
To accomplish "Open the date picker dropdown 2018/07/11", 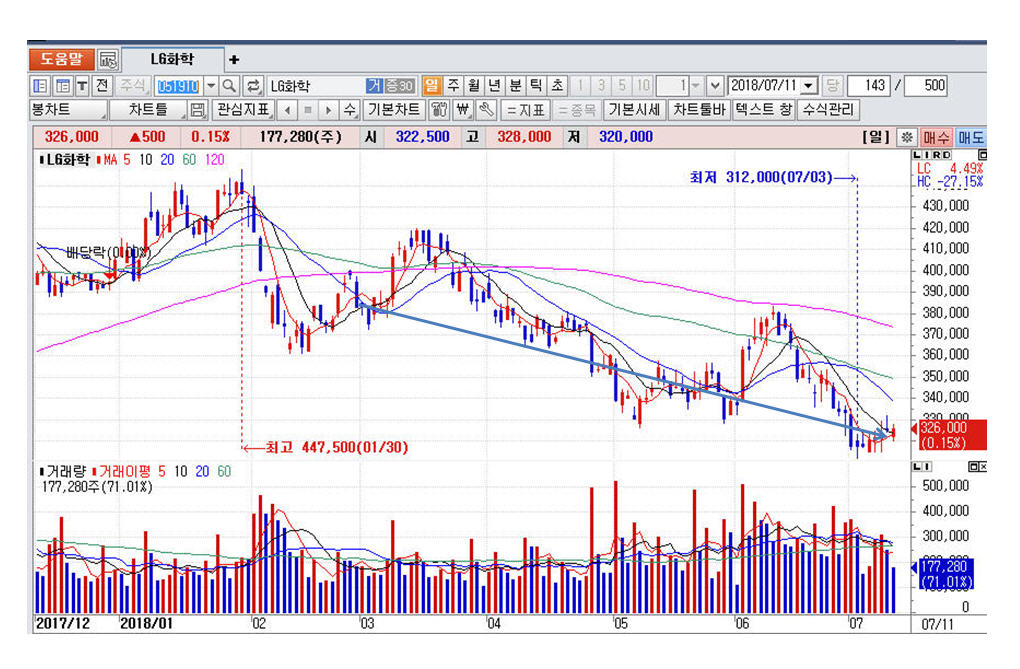I will tap(809, 86).
